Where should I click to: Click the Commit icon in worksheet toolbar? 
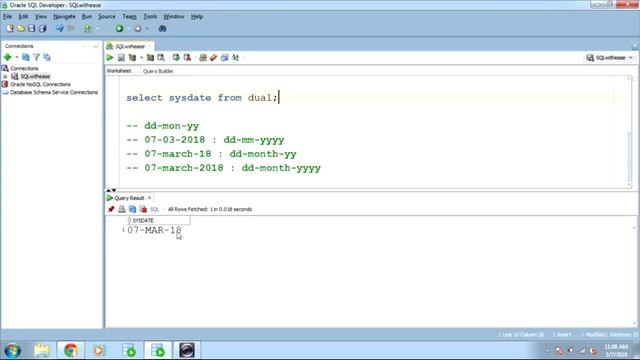(176, 58)
